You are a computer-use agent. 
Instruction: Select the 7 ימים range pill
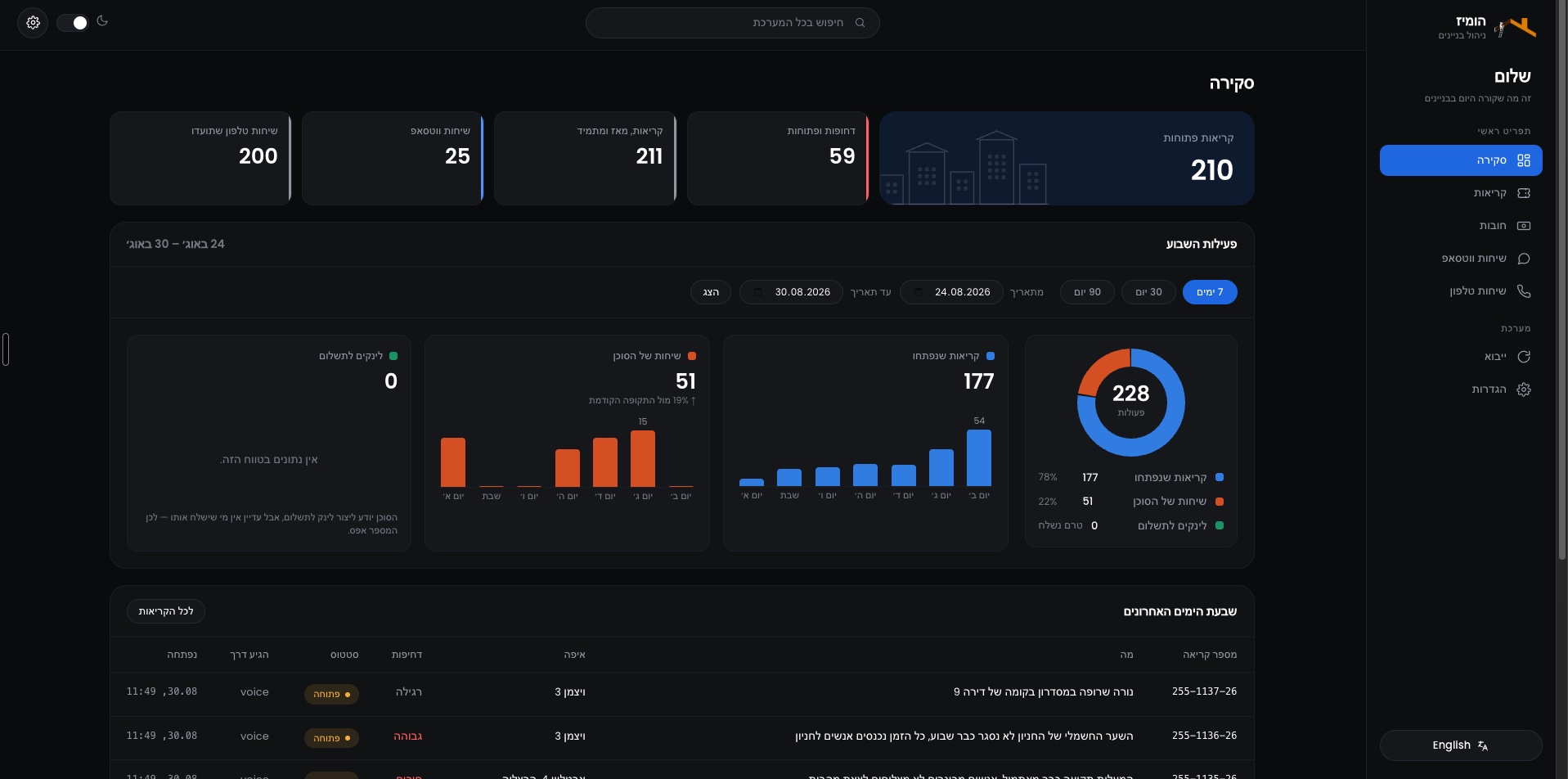(1210, 292)
